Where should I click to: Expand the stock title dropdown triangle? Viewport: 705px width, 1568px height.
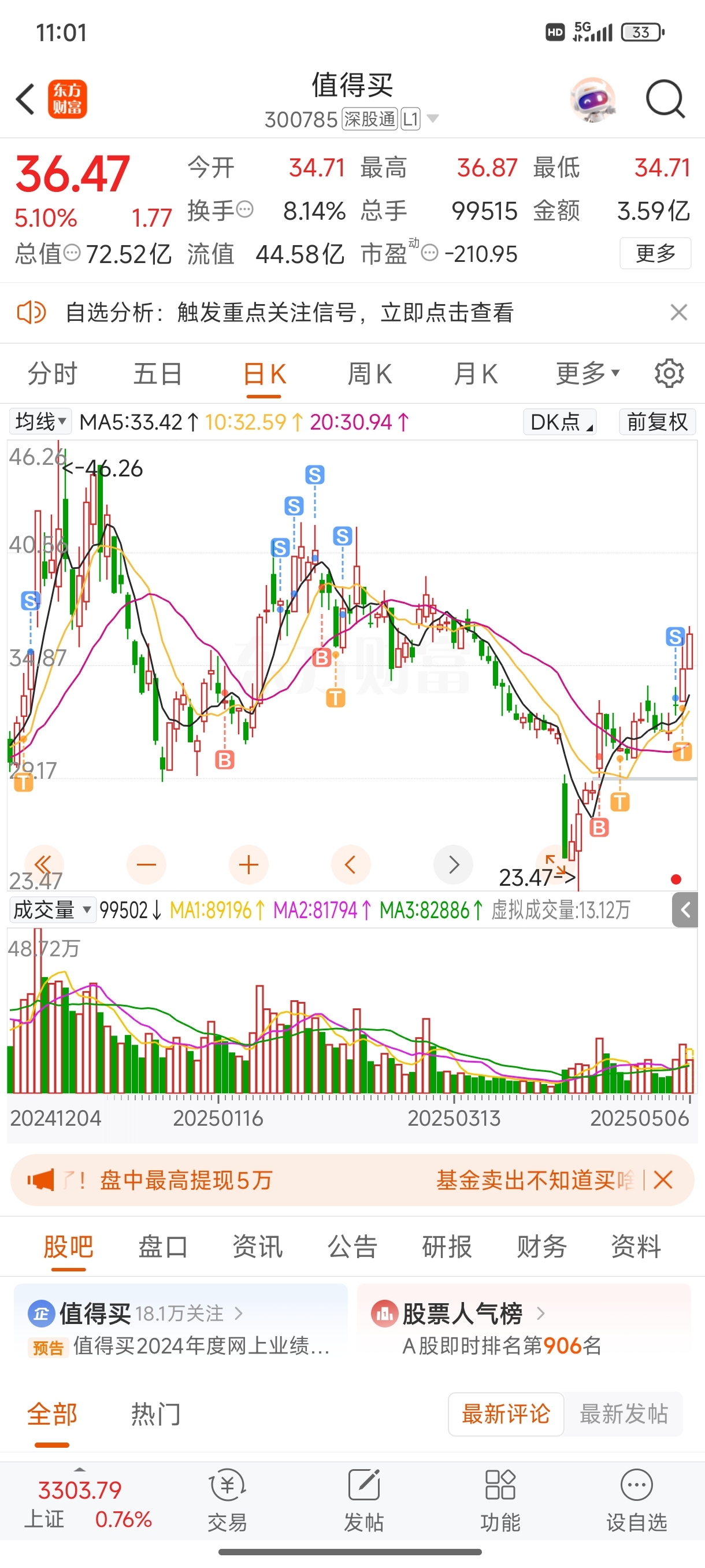(432, 118)
